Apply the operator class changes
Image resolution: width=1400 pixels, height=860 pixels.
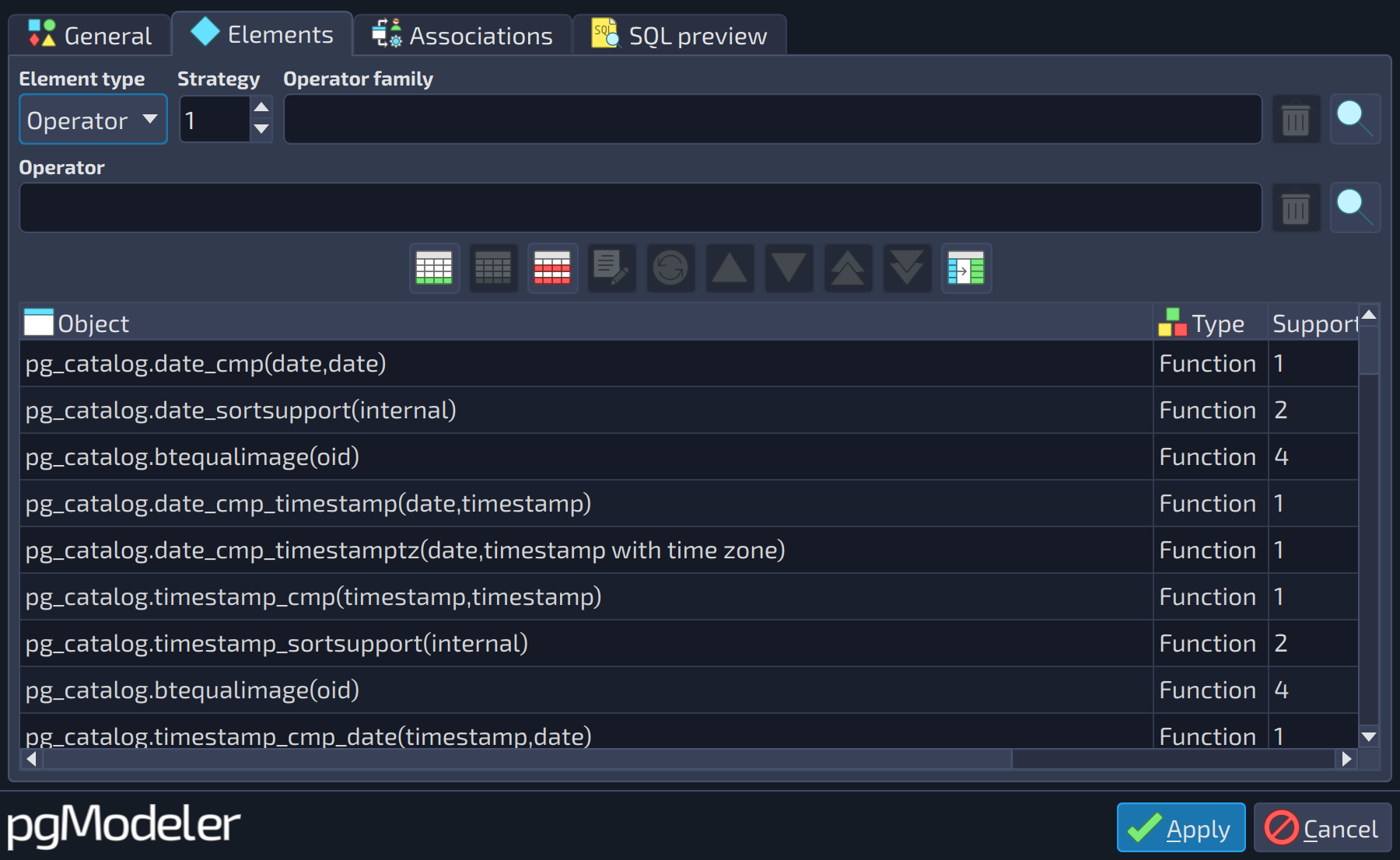1181,827
